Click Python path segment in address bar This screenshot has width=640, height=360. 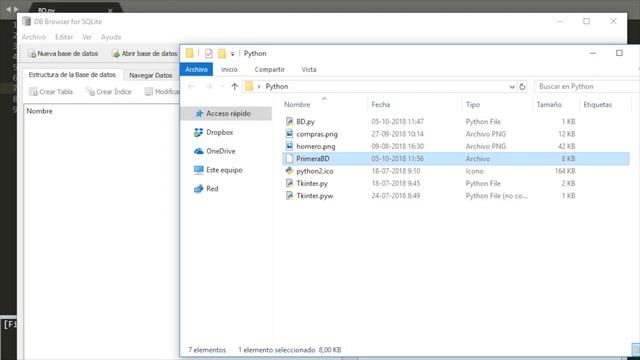pos(277,87)
